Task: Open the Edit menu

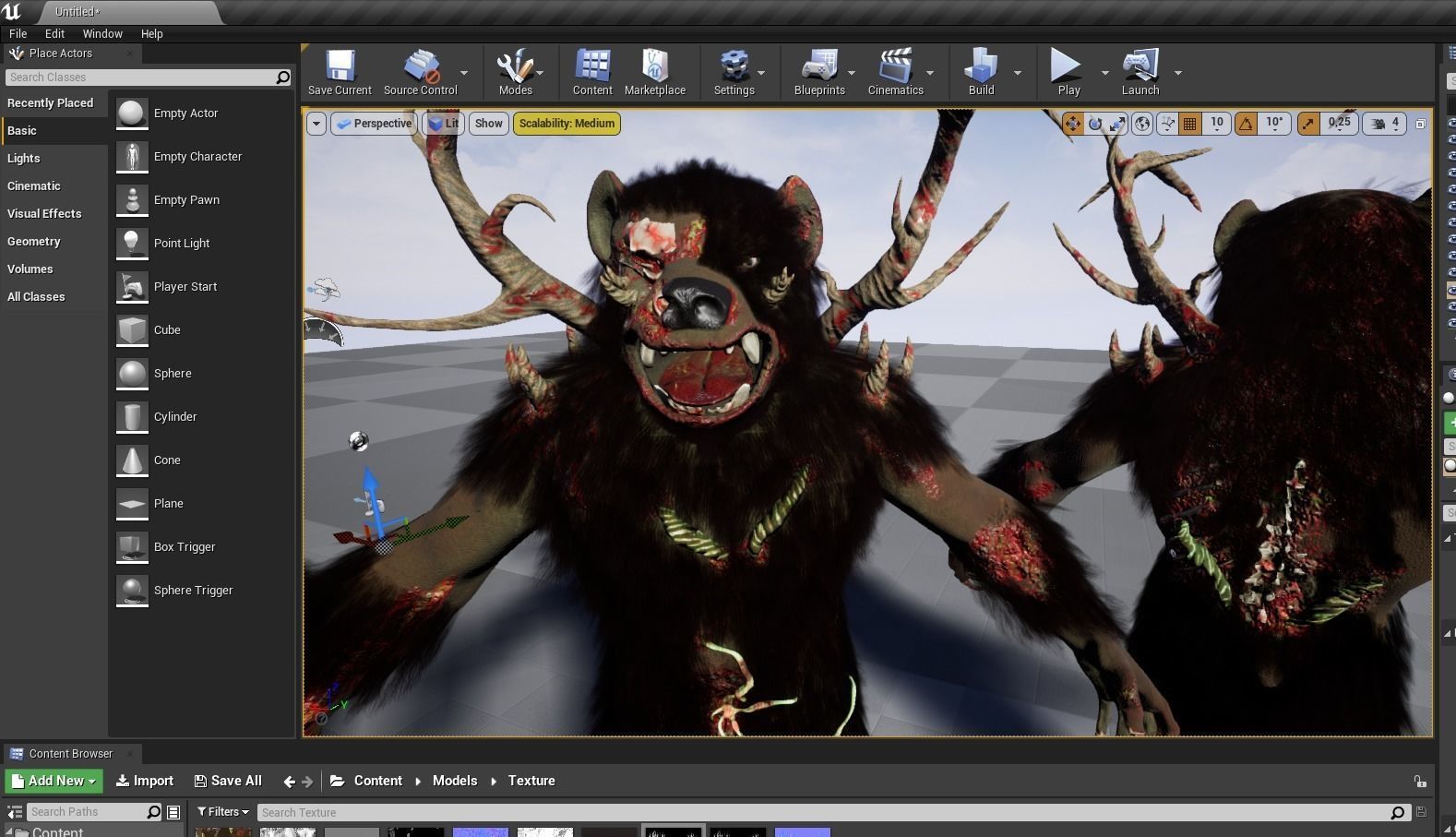Action: point(54,33)
